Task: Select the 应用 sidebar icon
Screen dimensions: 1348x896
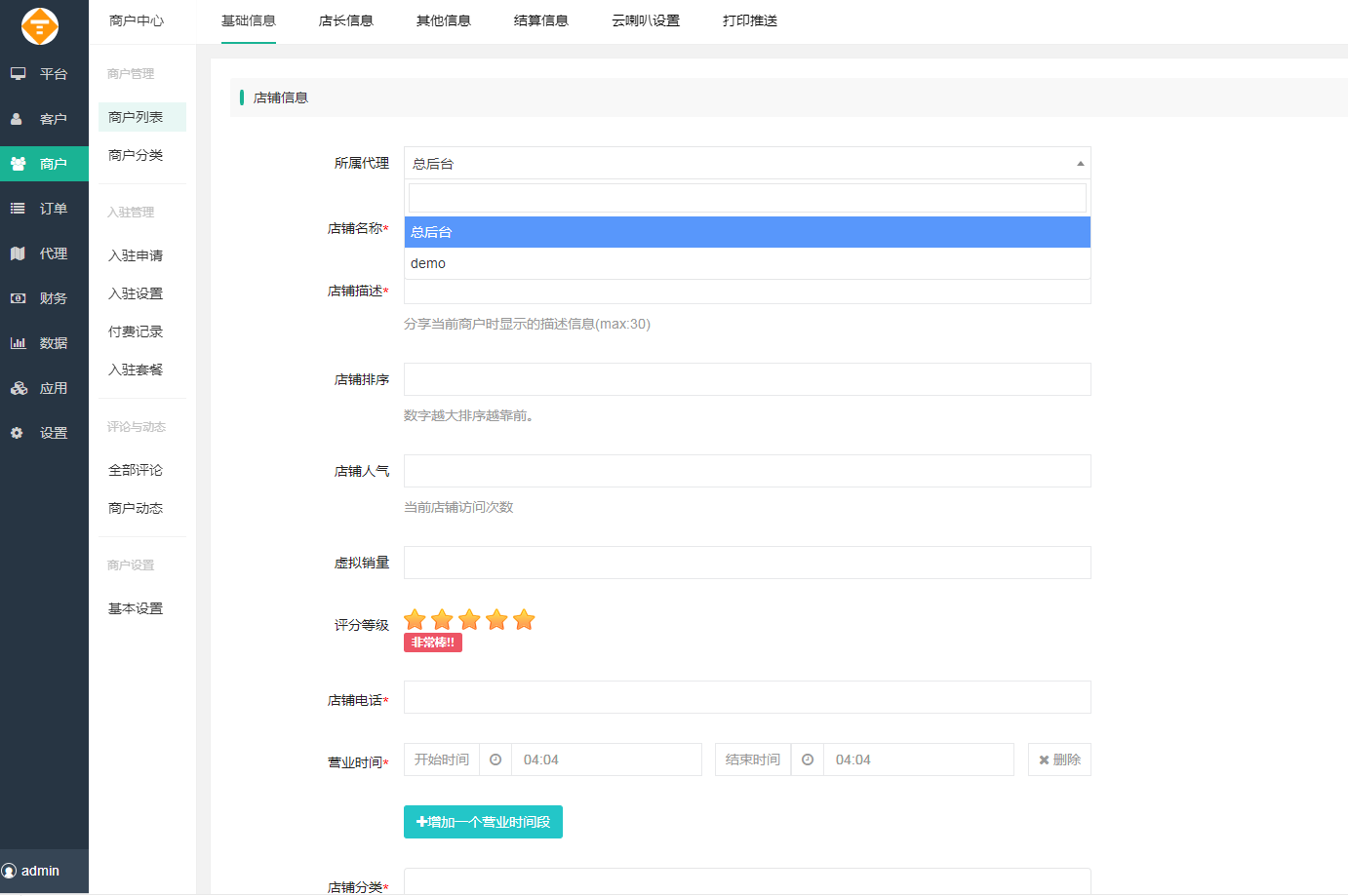Action: (x=18, y=387)
